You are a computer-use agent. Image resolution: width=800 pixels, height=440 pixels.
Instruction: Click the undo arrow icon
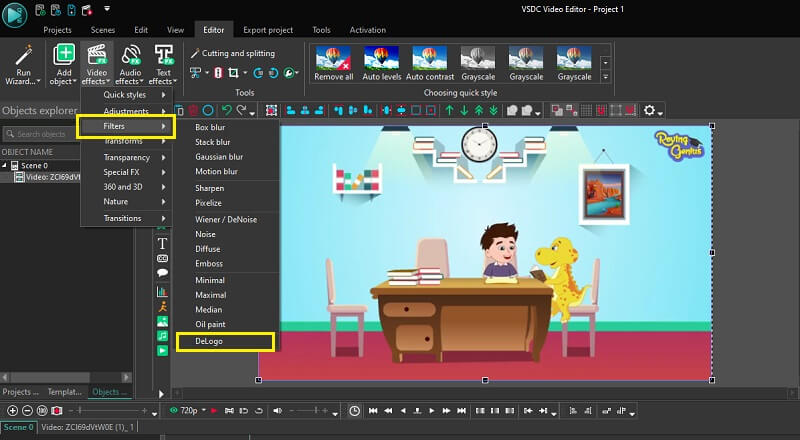(x=227, y=111)
